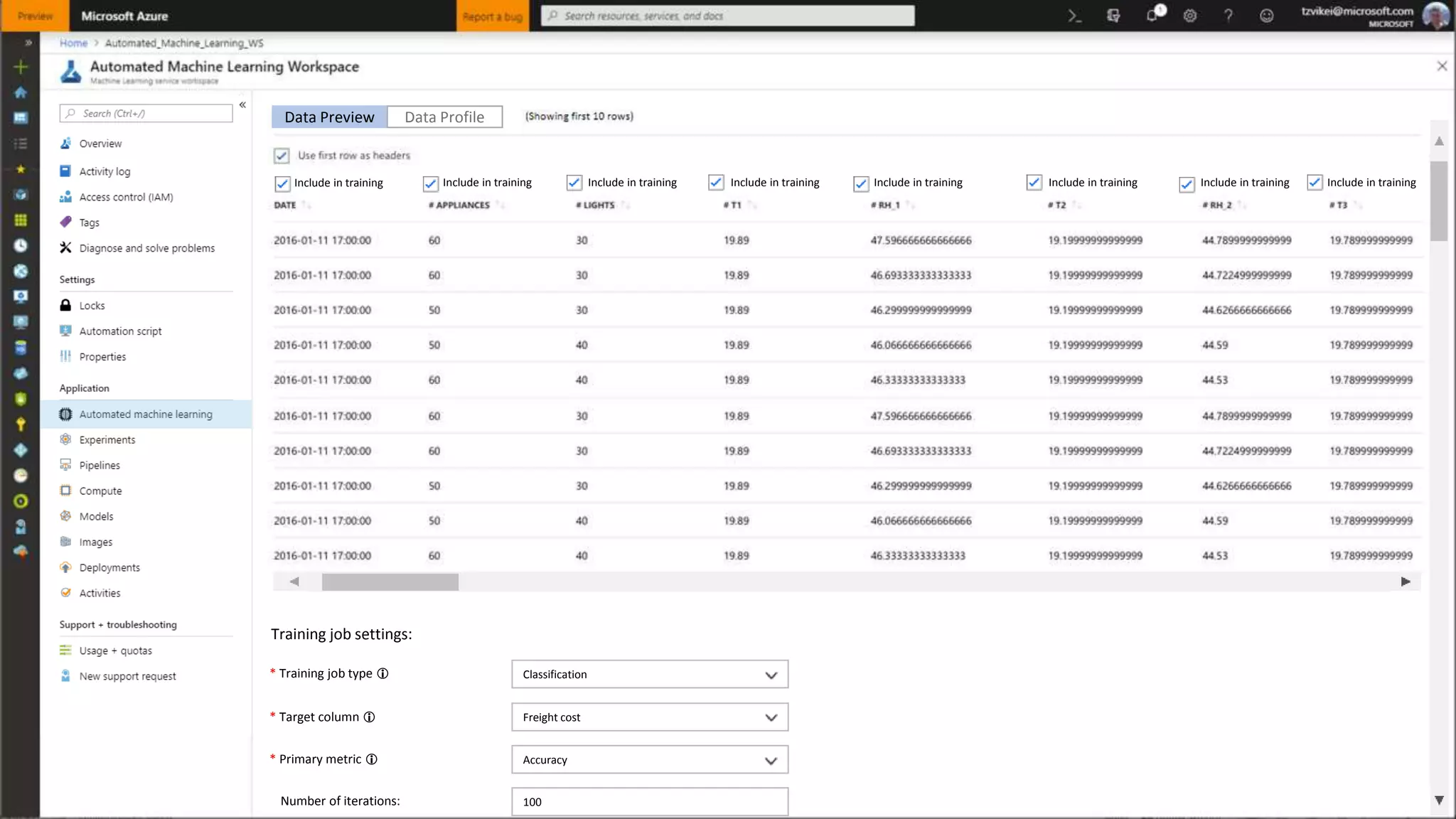The height and width of the screenshot is (819, 1456).
Task: Focus the top resource search box
Action: pyautogui.click(x=727, y=16)
